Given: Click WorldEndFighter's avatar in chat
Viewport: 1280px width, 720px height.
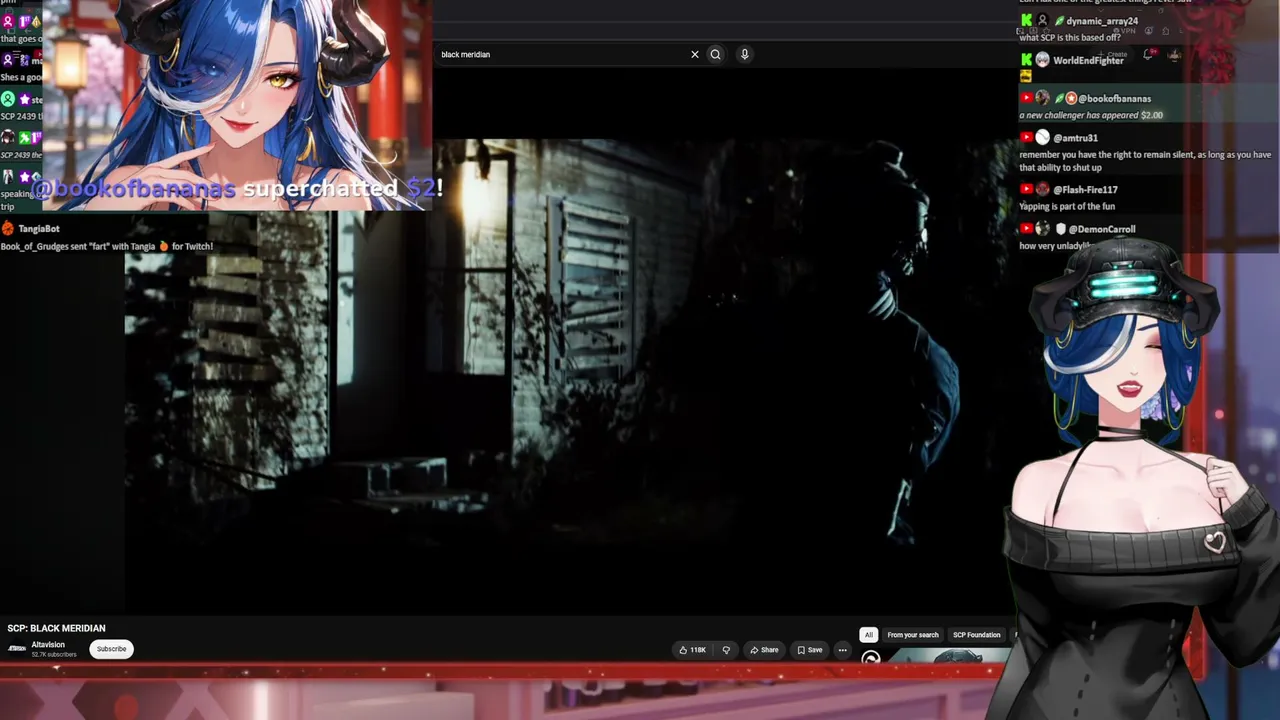Looking at the screenshot, I should [1043, 60].
